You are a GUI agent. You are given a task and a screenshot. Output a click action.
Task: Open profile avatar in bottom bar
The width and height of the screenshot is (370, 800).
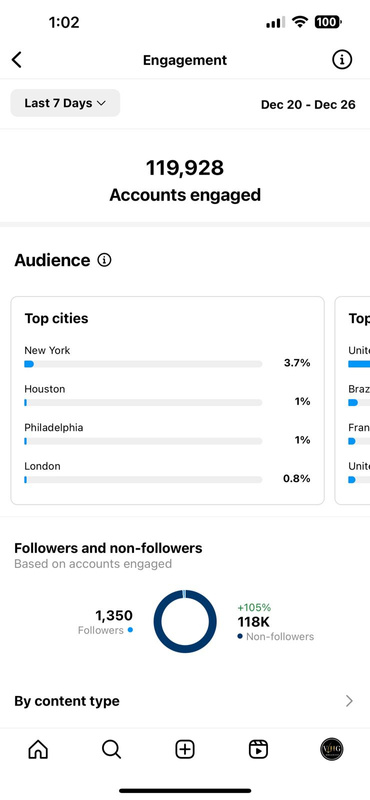(332, 749)
